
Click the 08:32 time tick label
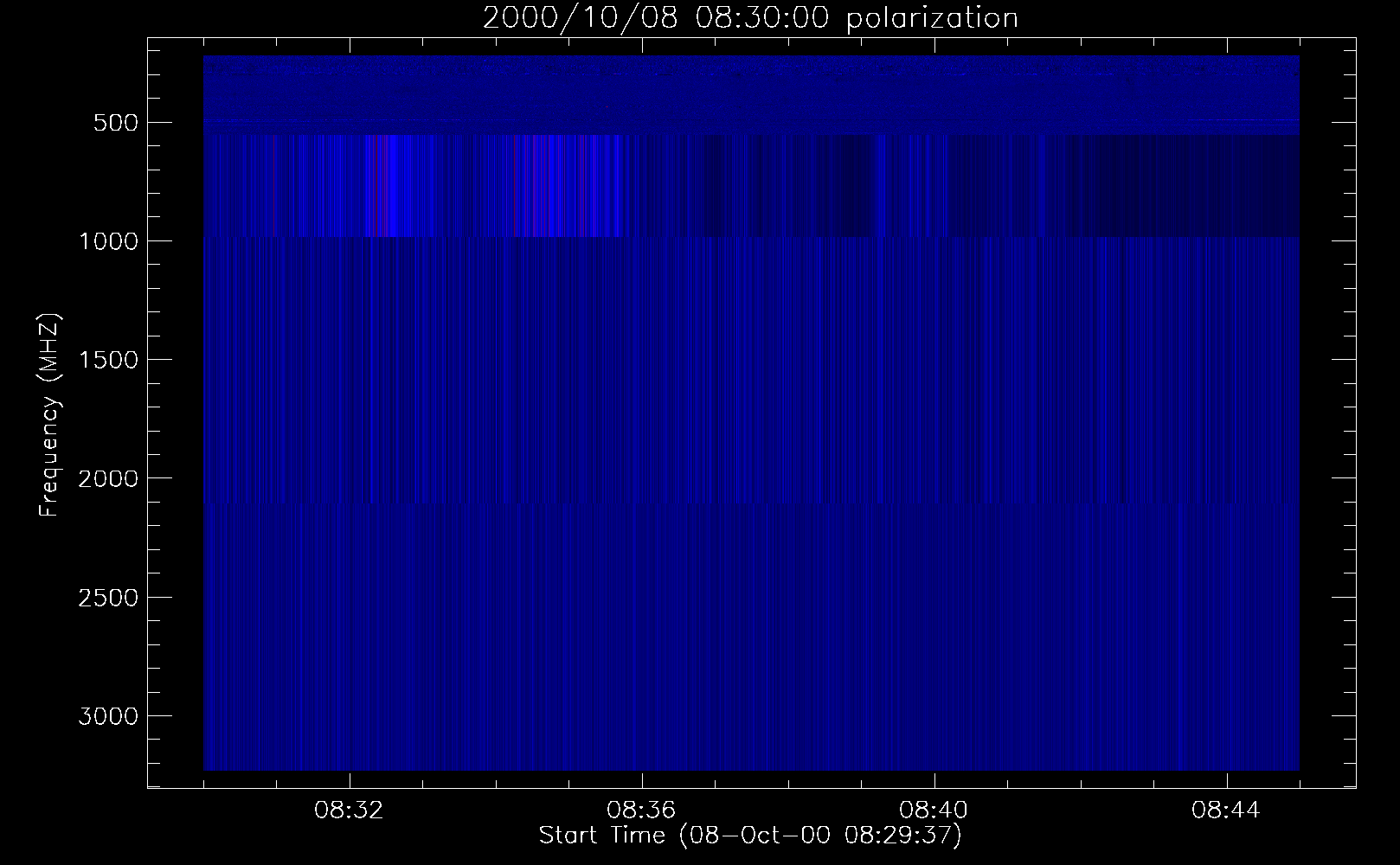[x=350, y=811]
